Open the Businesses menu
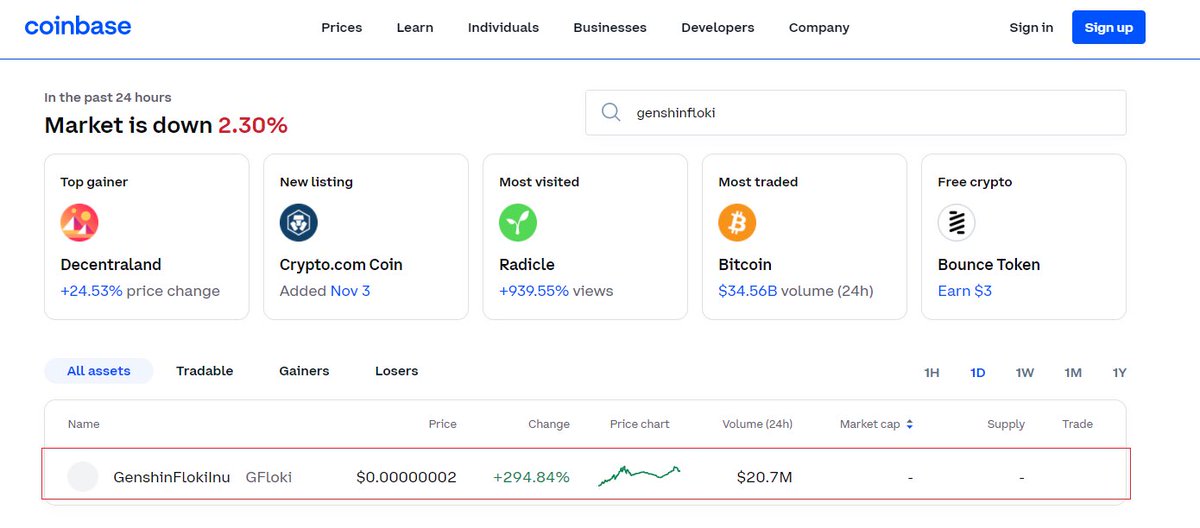The height and width of the screenshot is (528, 1200). tap(610, 27)
